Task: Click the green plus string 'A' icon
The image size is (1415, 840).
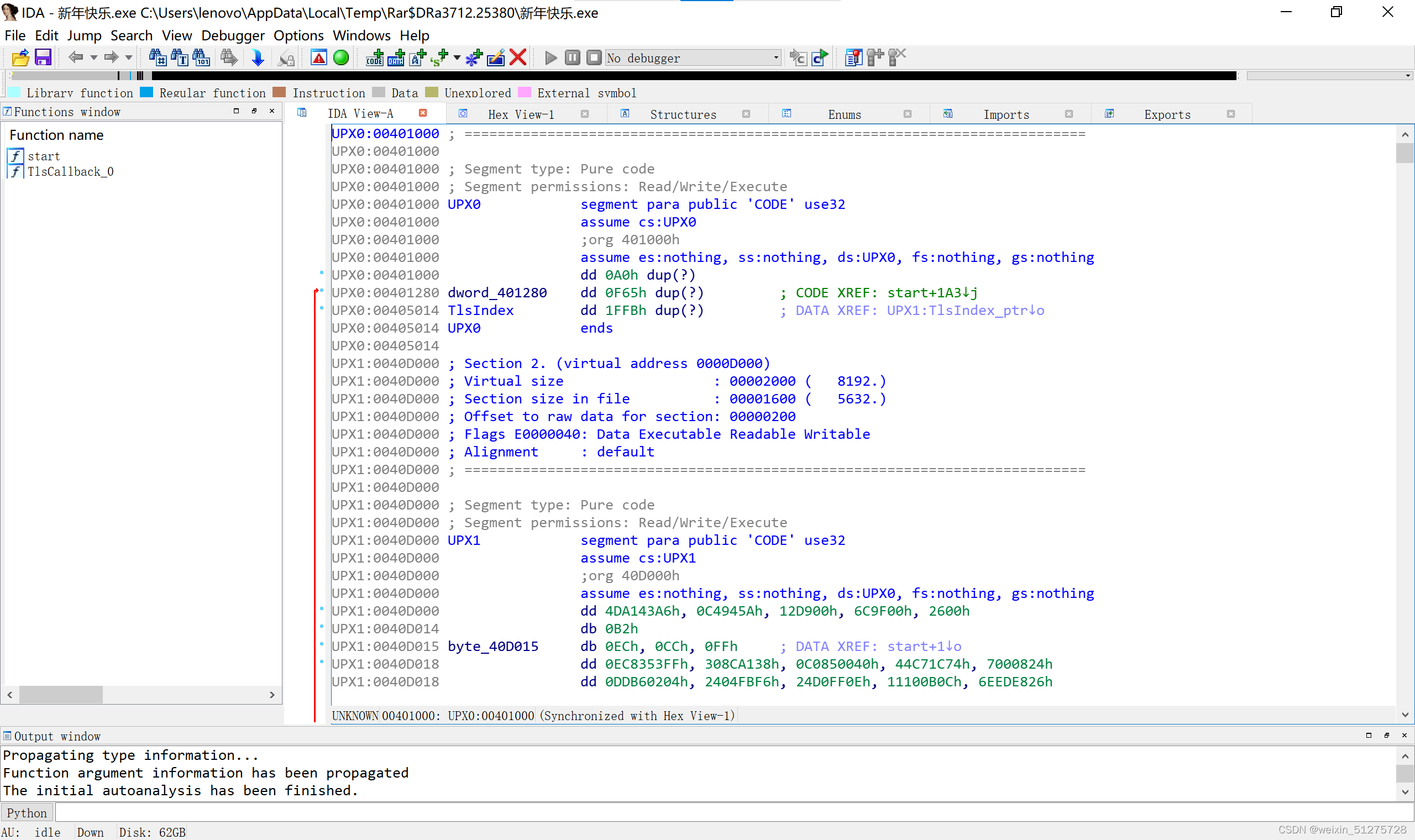Action: [418, 57]
